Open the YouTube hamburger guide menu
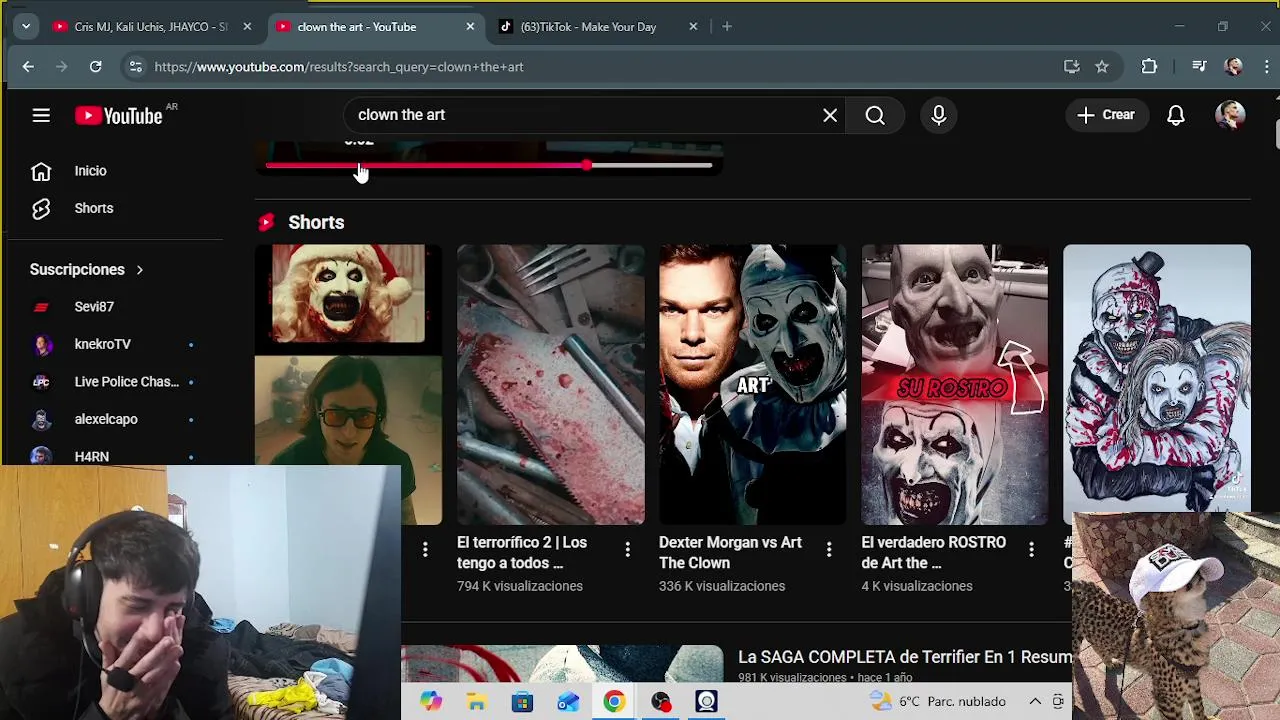Viewport: 1280px width, 720px height. (x=41, y=116)
